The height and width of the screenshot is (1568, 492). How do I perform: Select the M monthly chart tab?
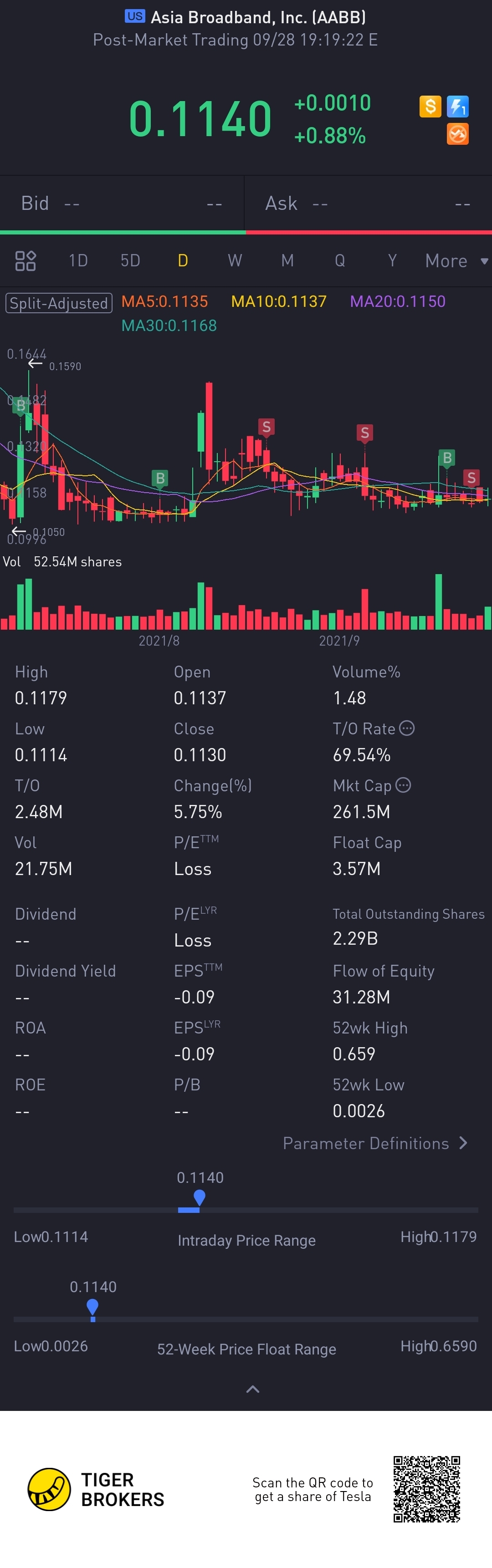[x=287, y=260]
